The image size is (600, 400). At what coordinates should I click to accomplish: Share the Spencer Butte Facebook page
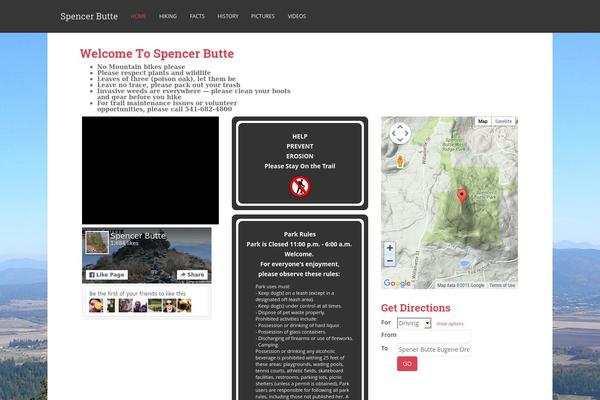click(x=192, y=274)
